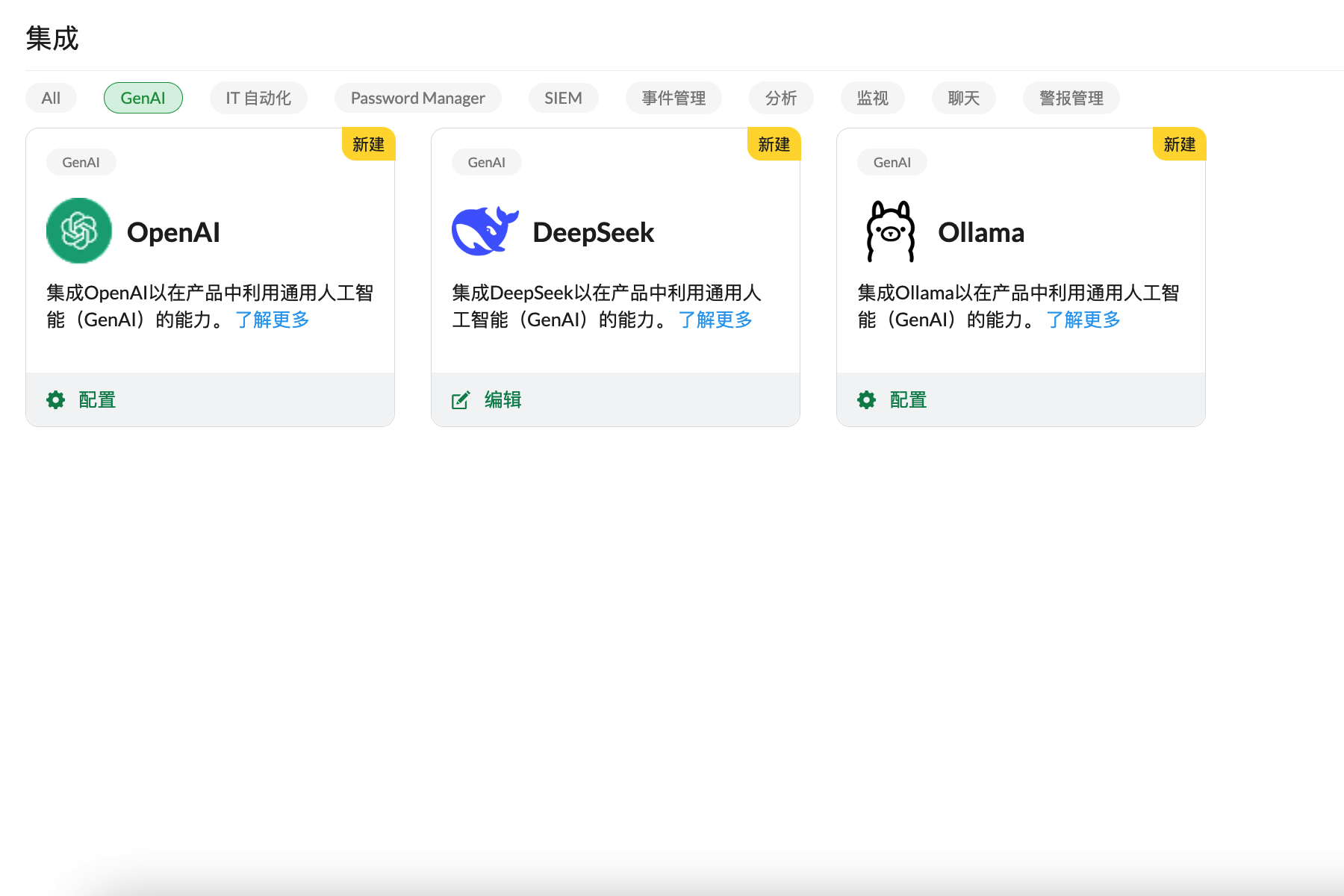Click the gear icon on OpenAI card
The image size is (1344, 896).
click(x=56, y=400)
